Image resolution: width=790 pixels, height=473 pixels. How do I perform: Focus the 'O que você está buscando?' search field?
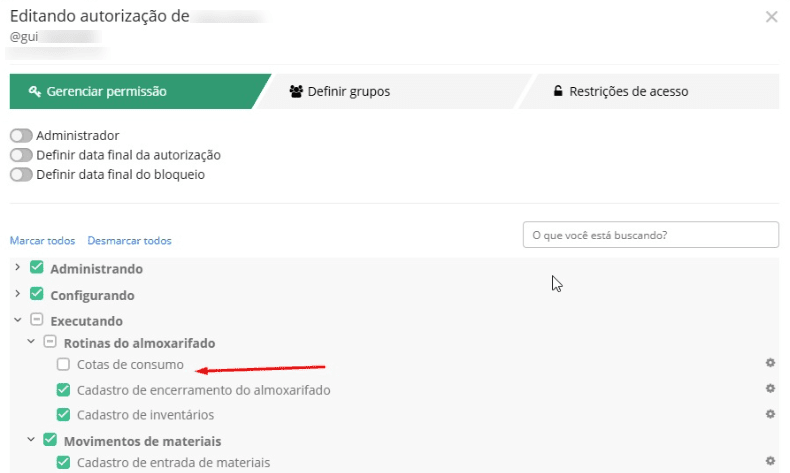click(x=651, y=235)
